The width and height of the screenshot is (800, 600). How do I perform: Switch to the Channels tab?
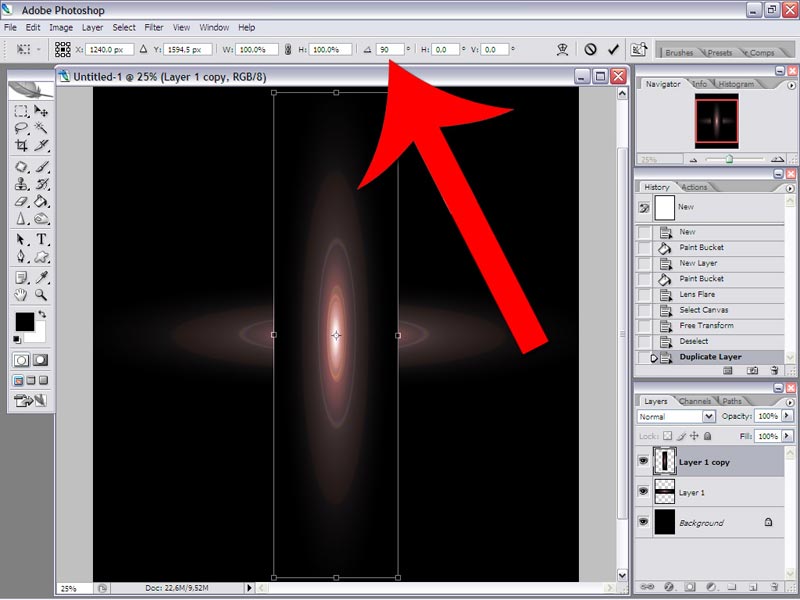coord(694,401)
